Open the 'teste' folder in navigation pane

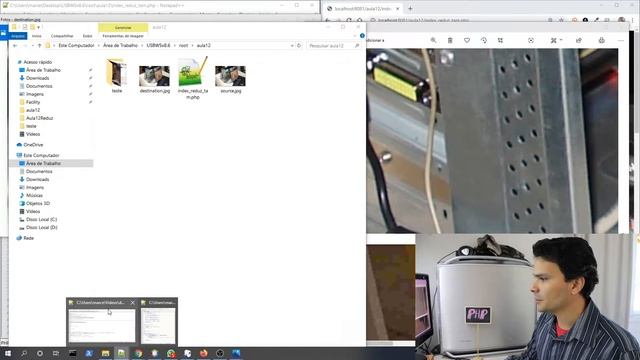point(31,126)
